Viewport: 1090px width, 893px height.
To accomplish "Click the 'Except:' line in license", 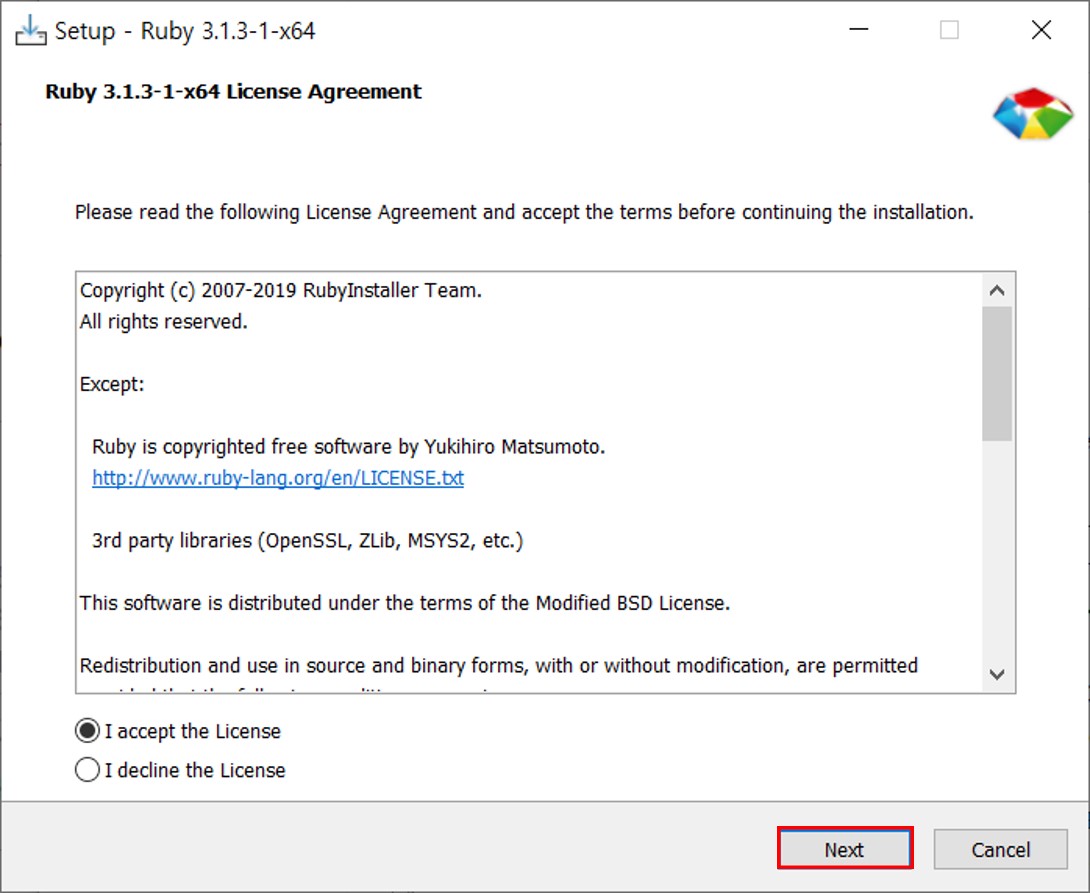I will point(112,384).
